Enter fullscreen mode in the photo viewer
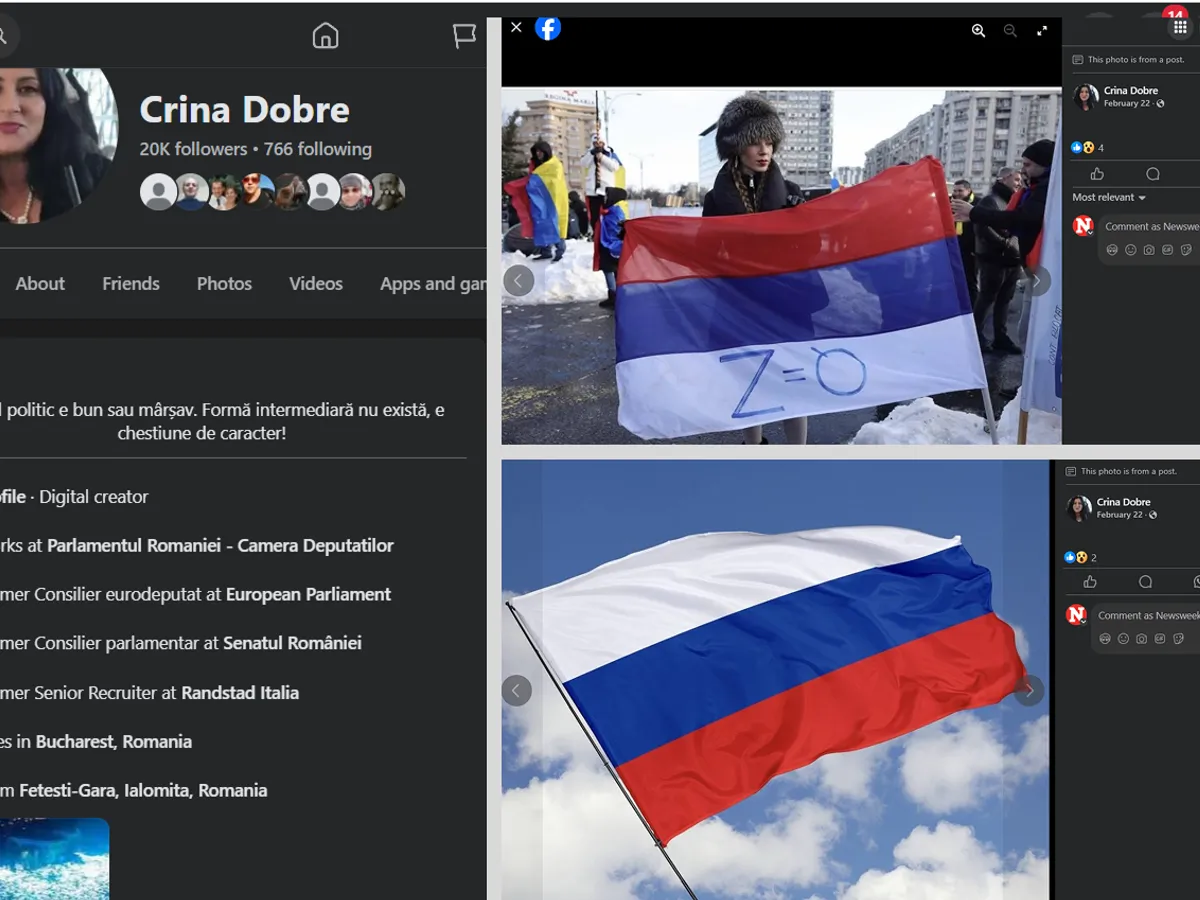The height and width of the screenshot is (900, 1200). click(1042, 31)
